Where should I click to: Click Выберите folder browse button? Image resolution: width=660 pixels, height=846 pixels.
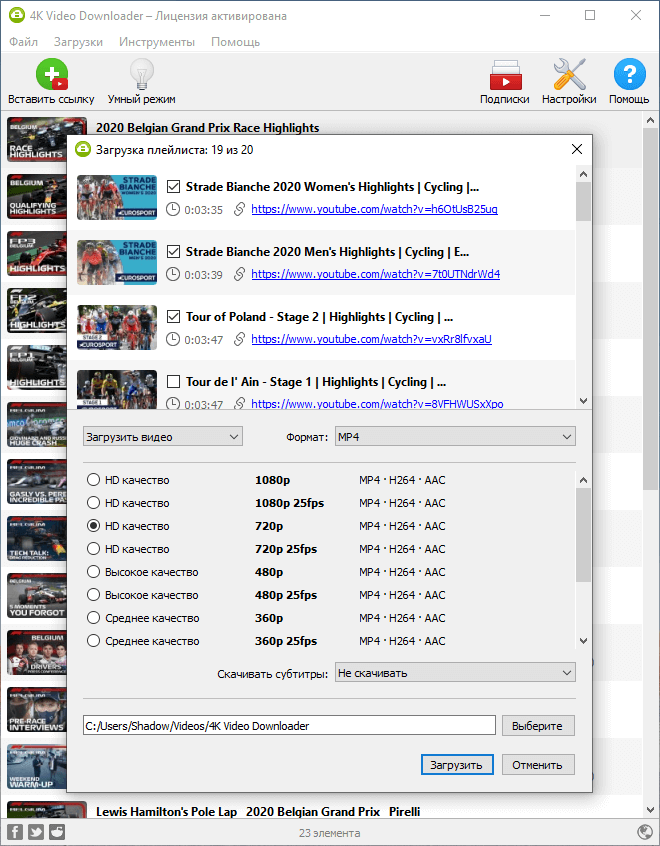(x=538, y=726)
